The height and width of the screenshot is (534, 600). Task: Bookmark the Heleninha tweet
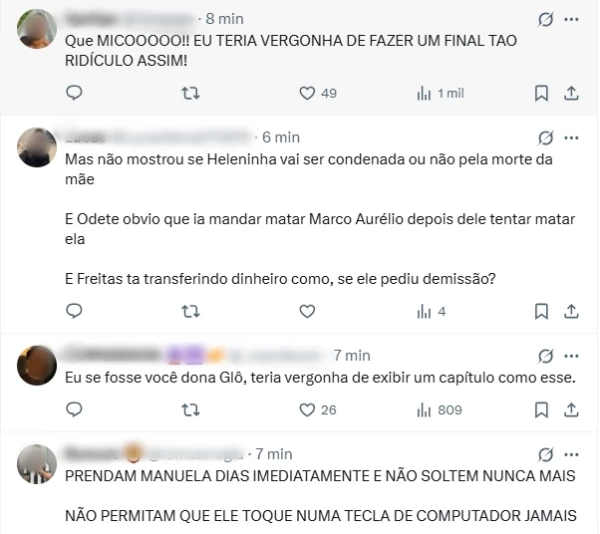coord(541,311)
